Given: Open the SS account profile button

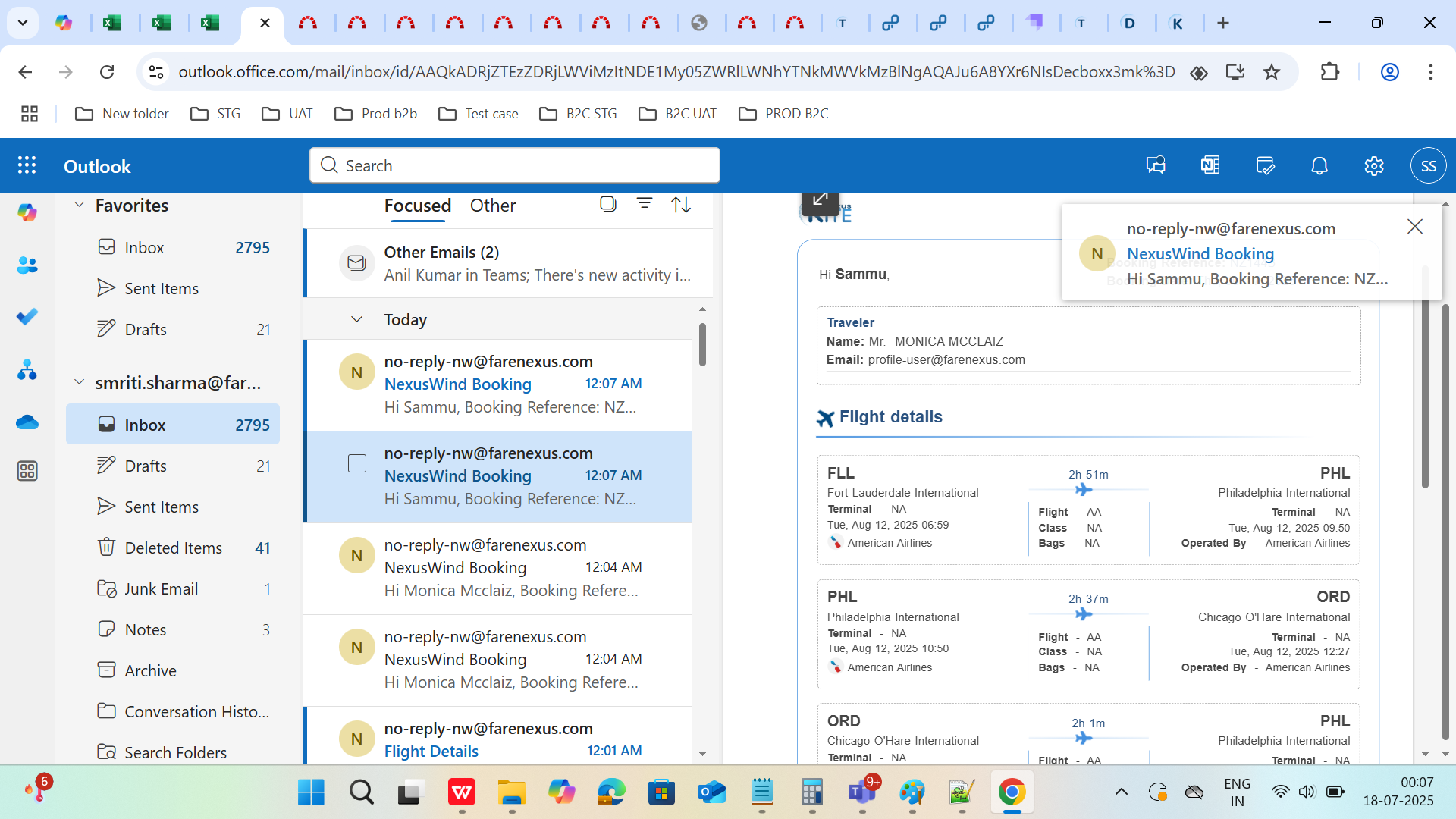Looking at the screenshot, I should [1429, 165].
